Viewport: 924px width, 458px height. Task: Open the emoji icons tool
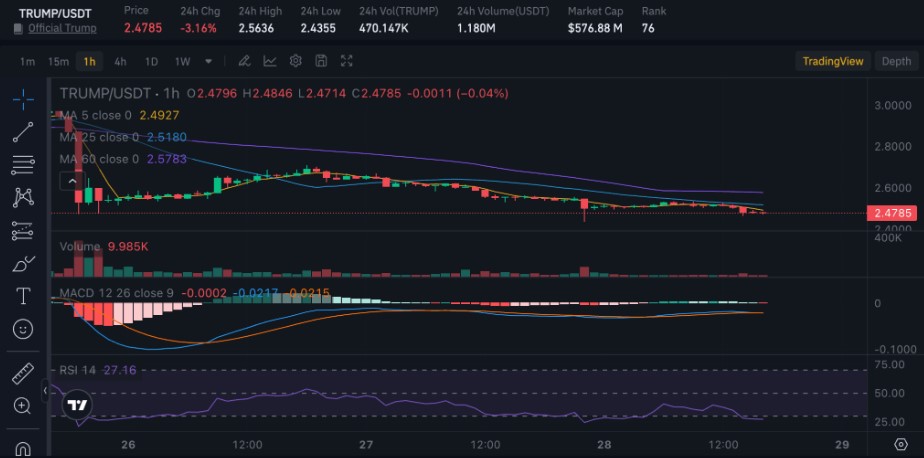(x=23, y=329)
